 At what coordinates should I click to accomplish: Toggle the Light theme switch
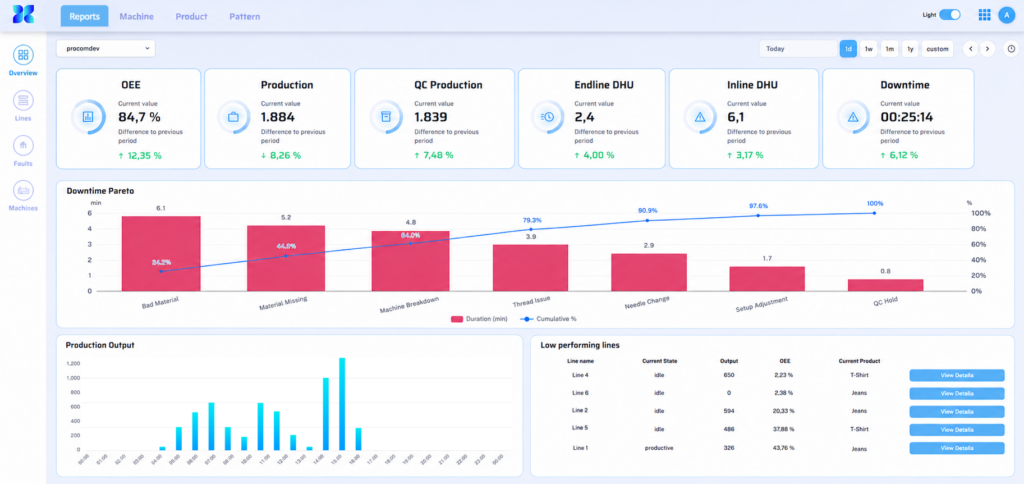pos(950,15)
